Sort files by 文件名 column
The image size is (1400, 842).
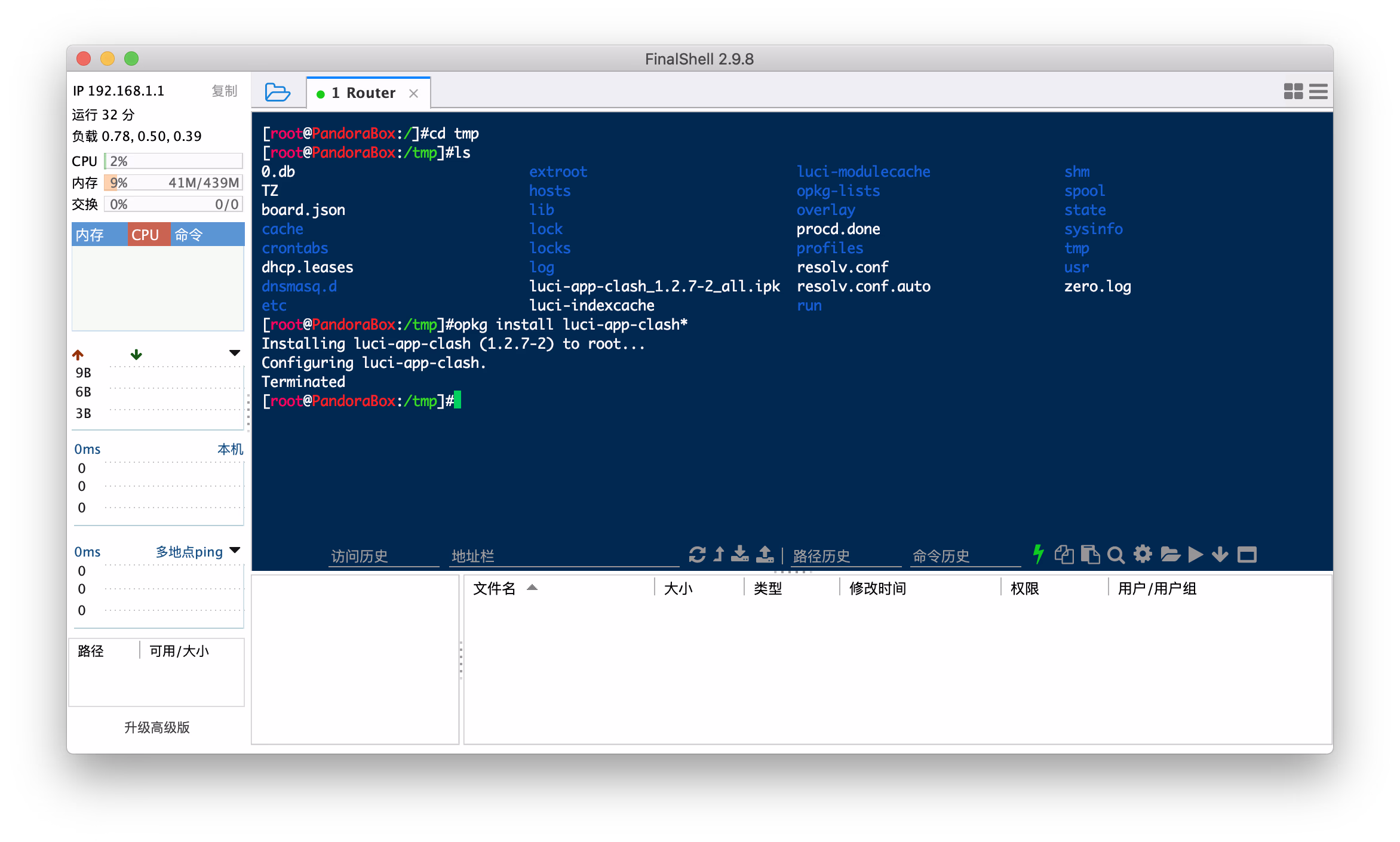click(x=495, y=589)
